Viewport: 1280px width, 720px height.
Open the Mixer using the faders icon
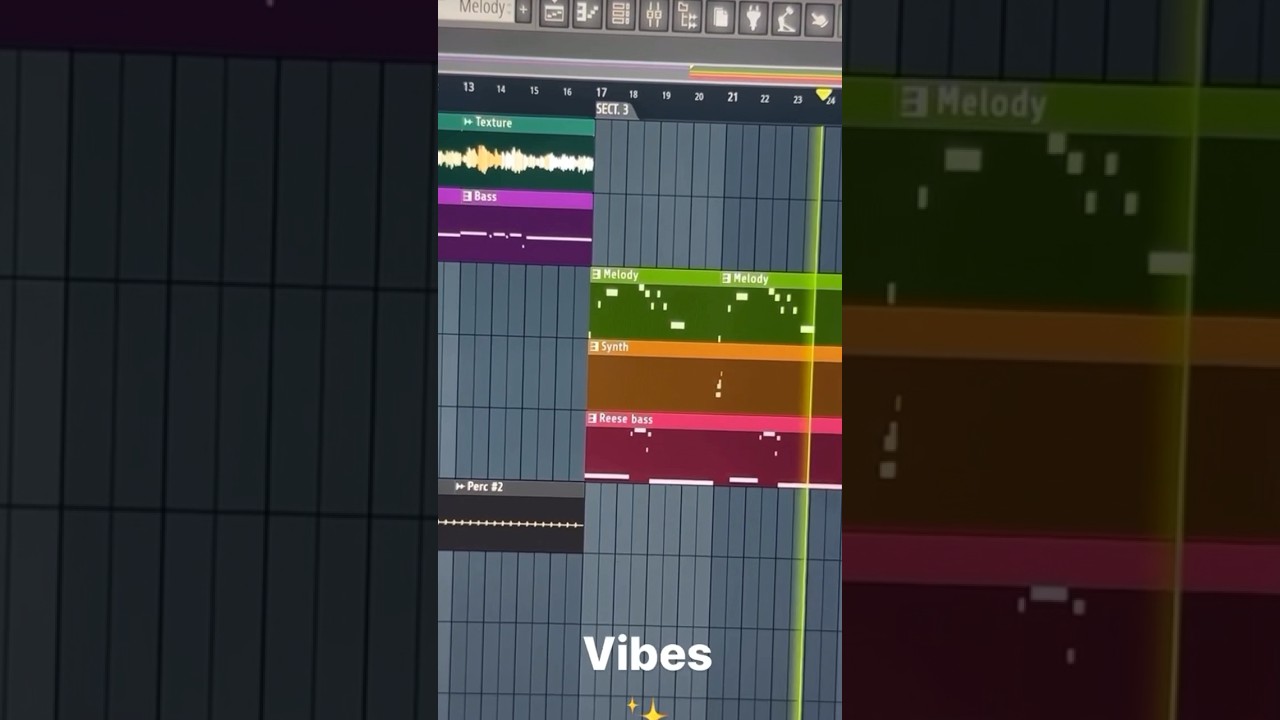[653, 15]
